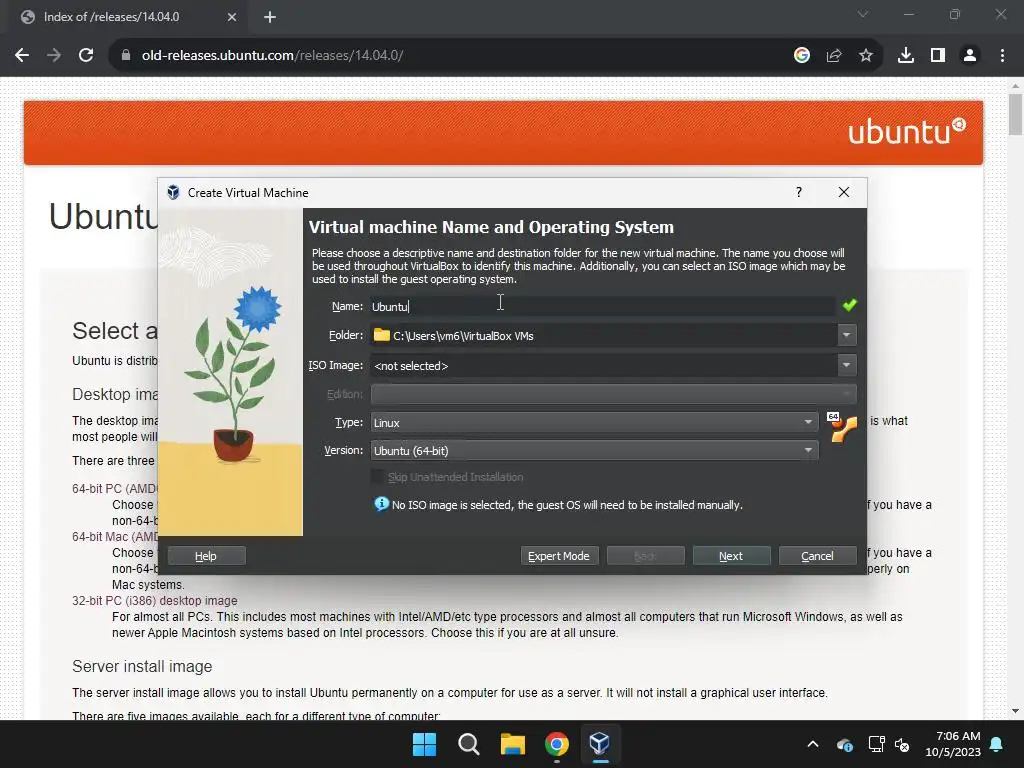Image resolution: width=1024 pixels, height=768 pixels.
Task: Click the Google icon in the address bar
Action: click(x=802, y=56)
